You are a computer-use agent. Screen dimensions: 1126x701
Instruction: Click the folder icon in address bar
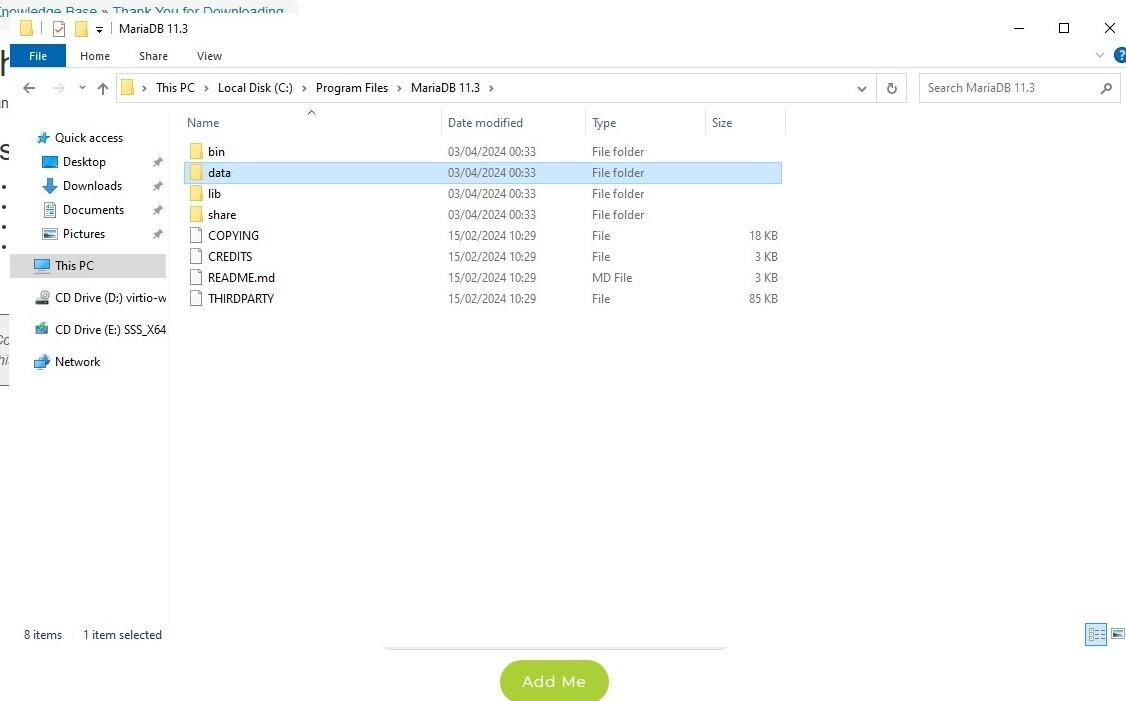click(128, 88)
